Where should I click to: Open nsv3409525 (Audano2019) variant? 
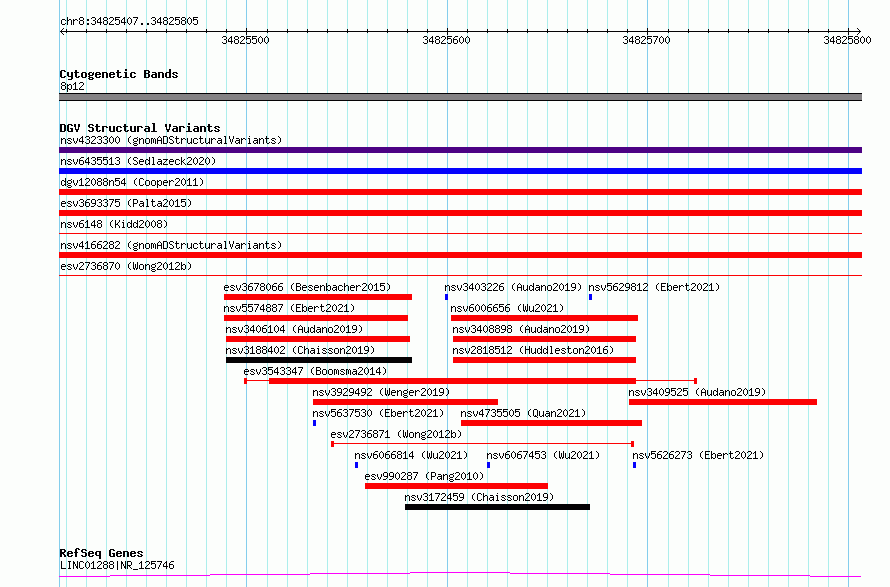click(x=697, y=392)
